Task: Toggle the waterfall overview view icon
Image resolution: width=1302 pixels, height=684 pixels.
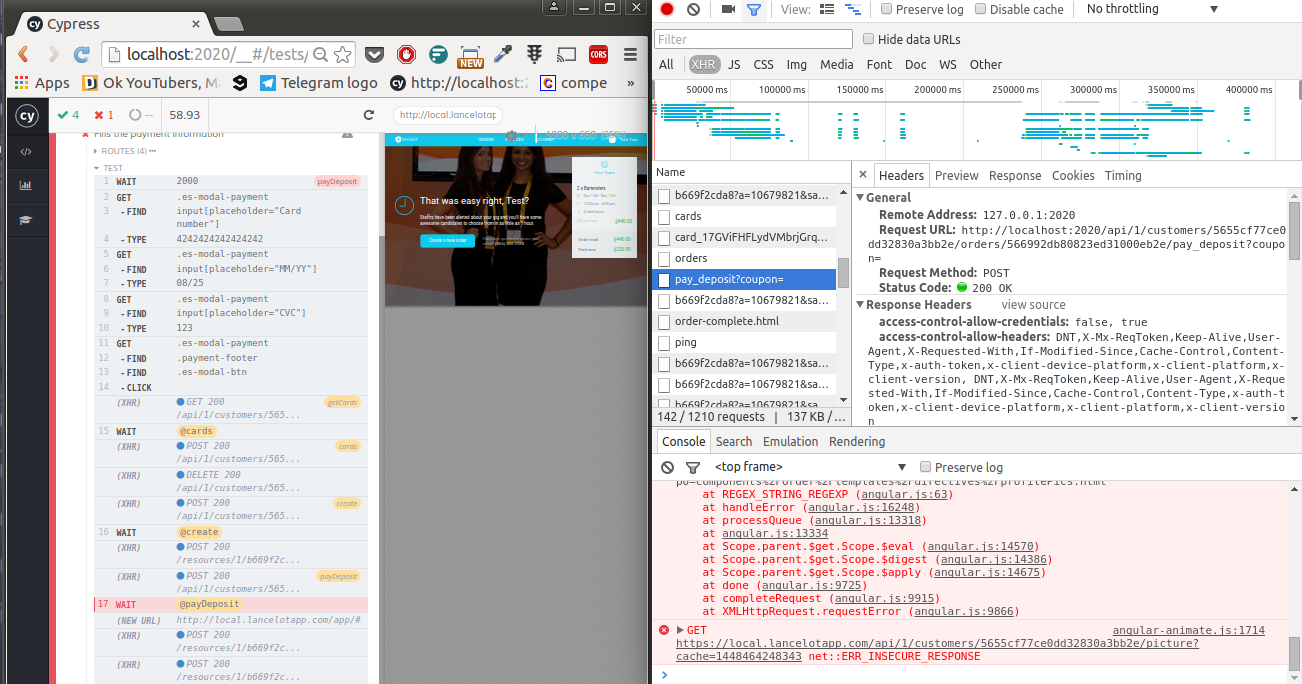Action: click(x=853, y=9)
